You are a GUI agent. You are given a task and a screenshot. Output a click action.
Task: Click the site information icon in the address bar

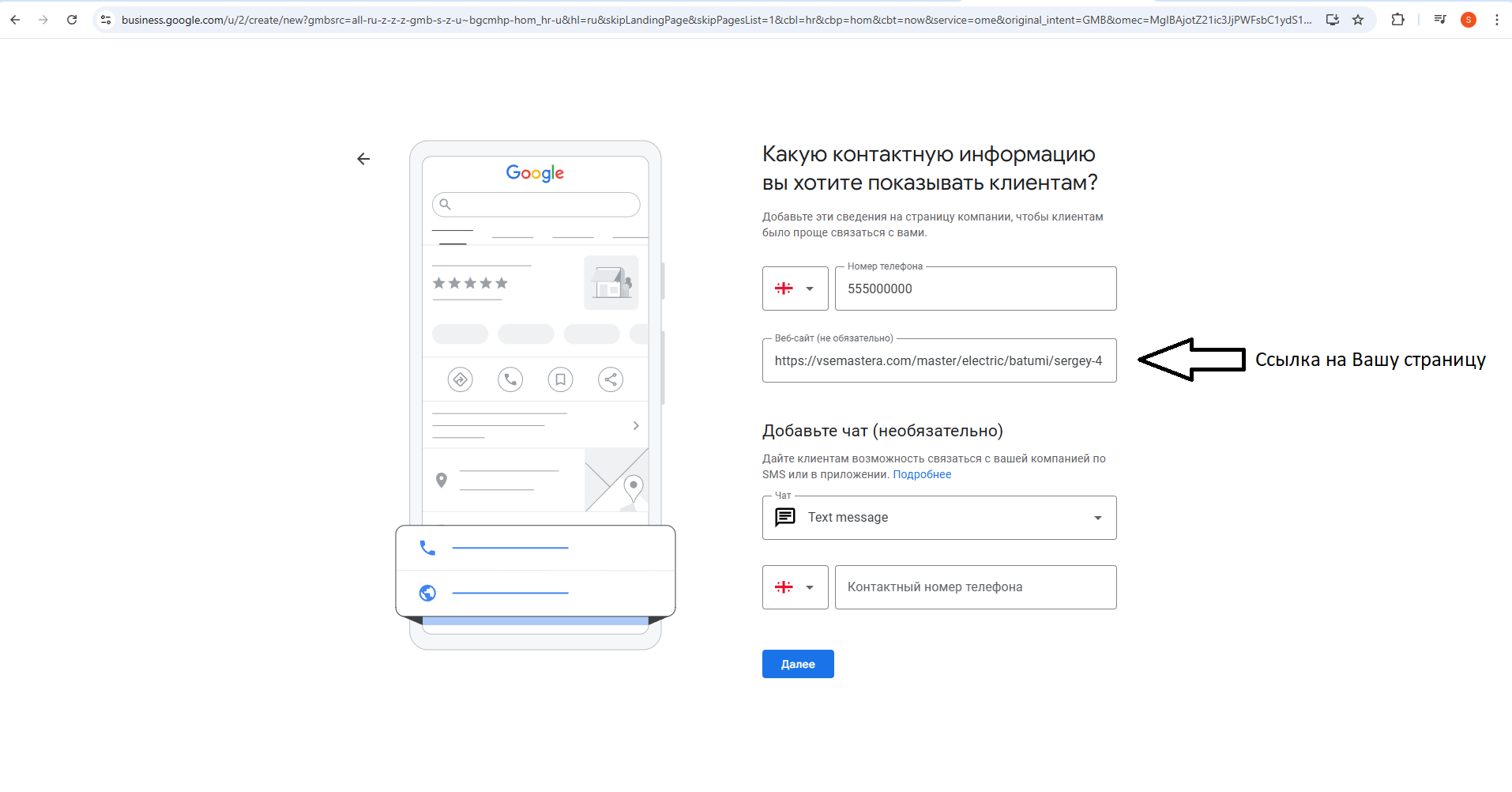[105, 20]
